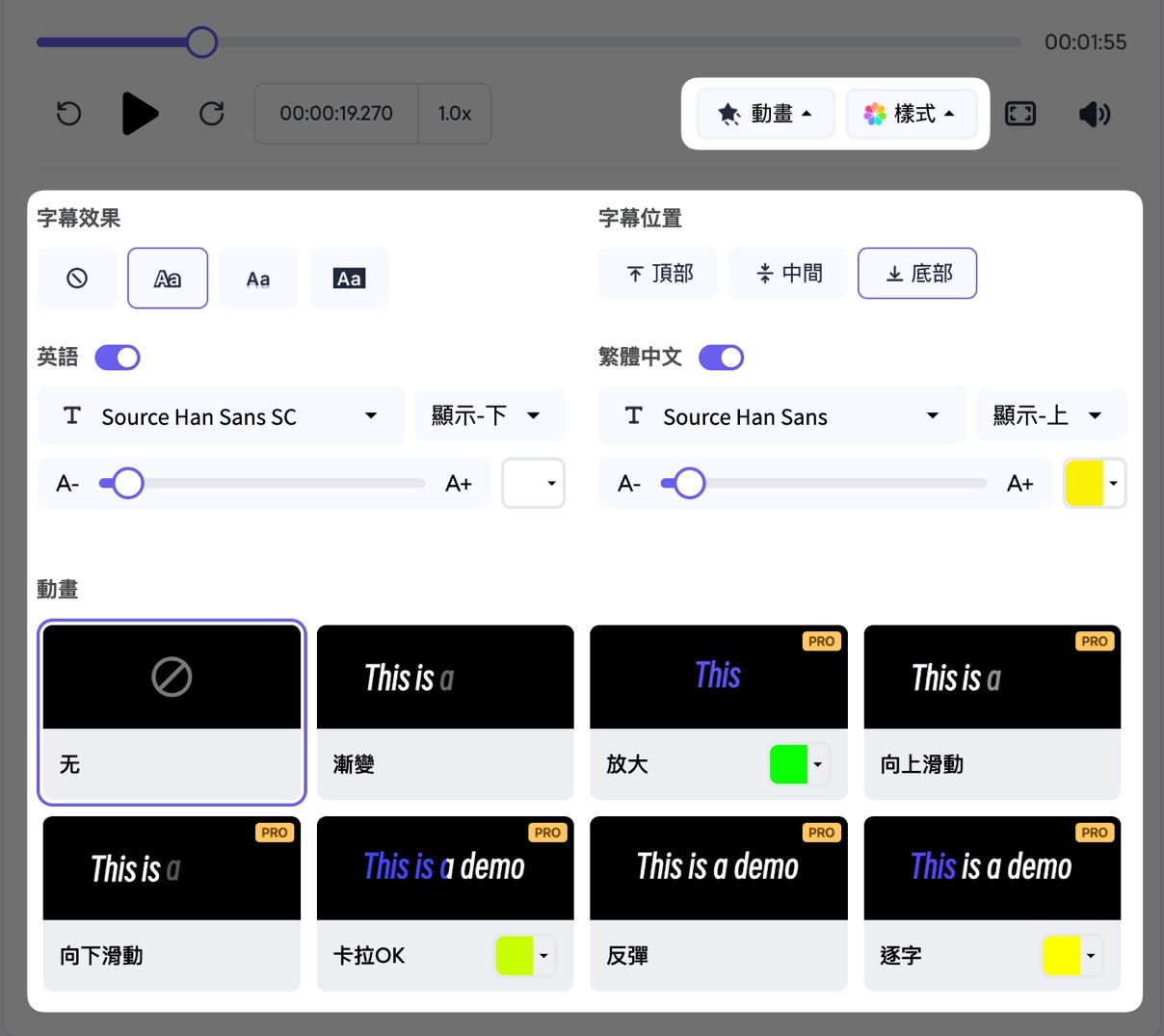Click PRO badge on 放大 card

pos(821,641)
